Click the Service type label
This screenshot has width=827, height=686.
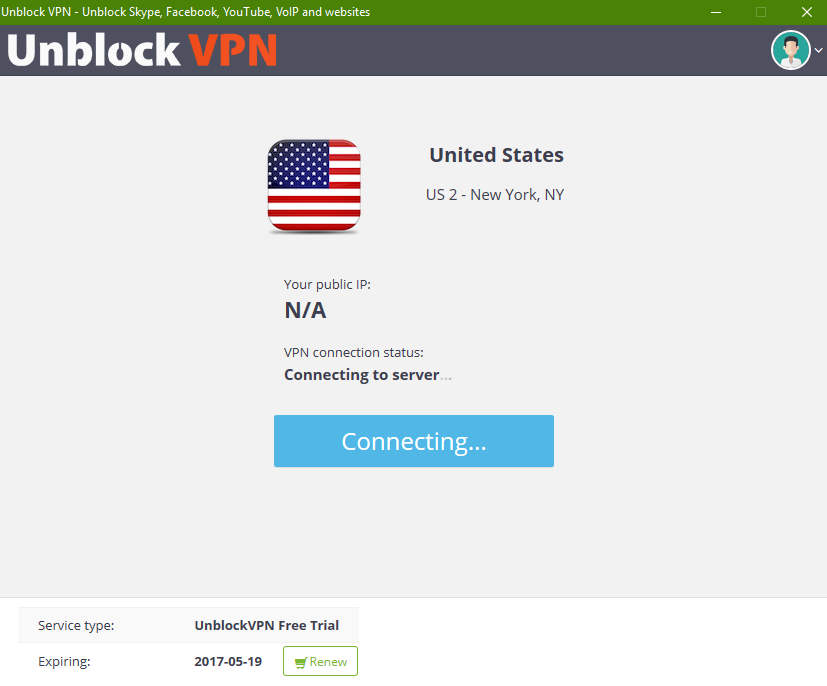(76, 626)
